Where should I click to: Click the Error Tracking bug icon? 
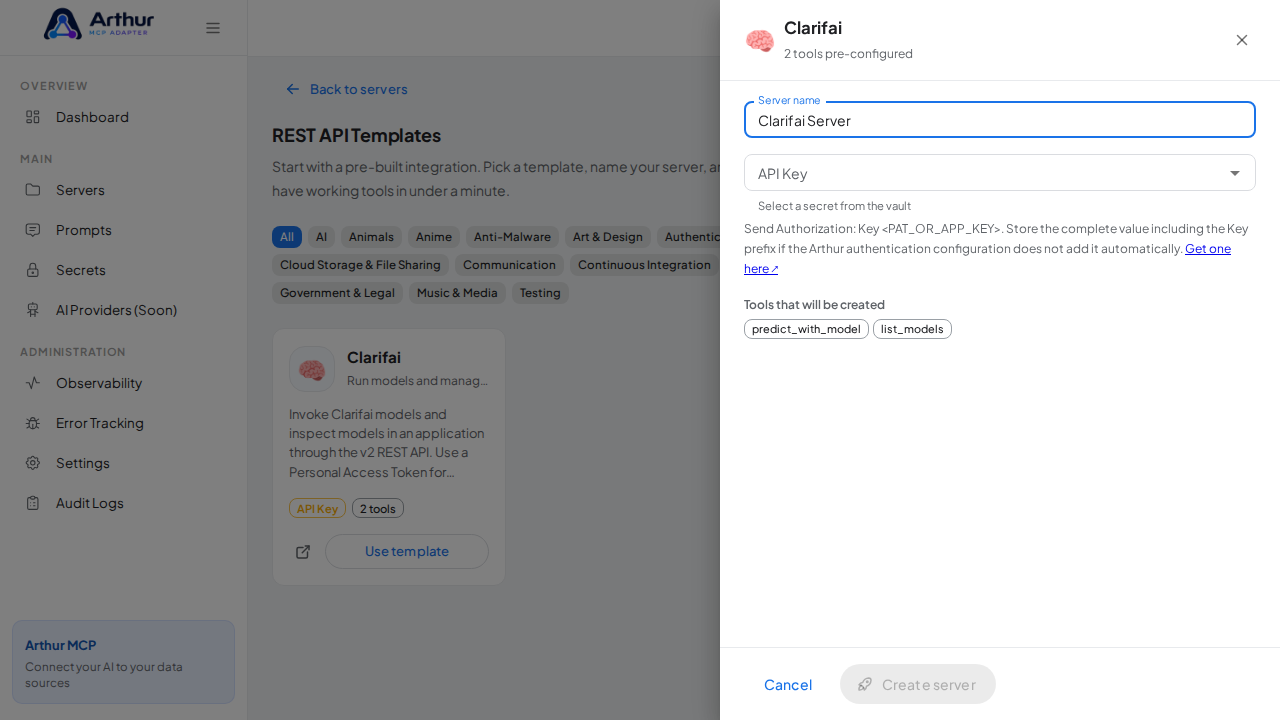coord(33,423)
